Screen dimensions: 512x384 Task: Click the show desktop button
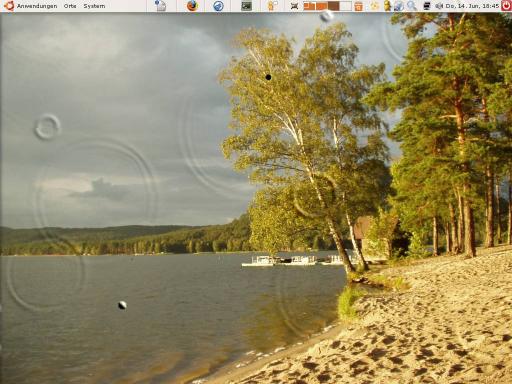294,6
